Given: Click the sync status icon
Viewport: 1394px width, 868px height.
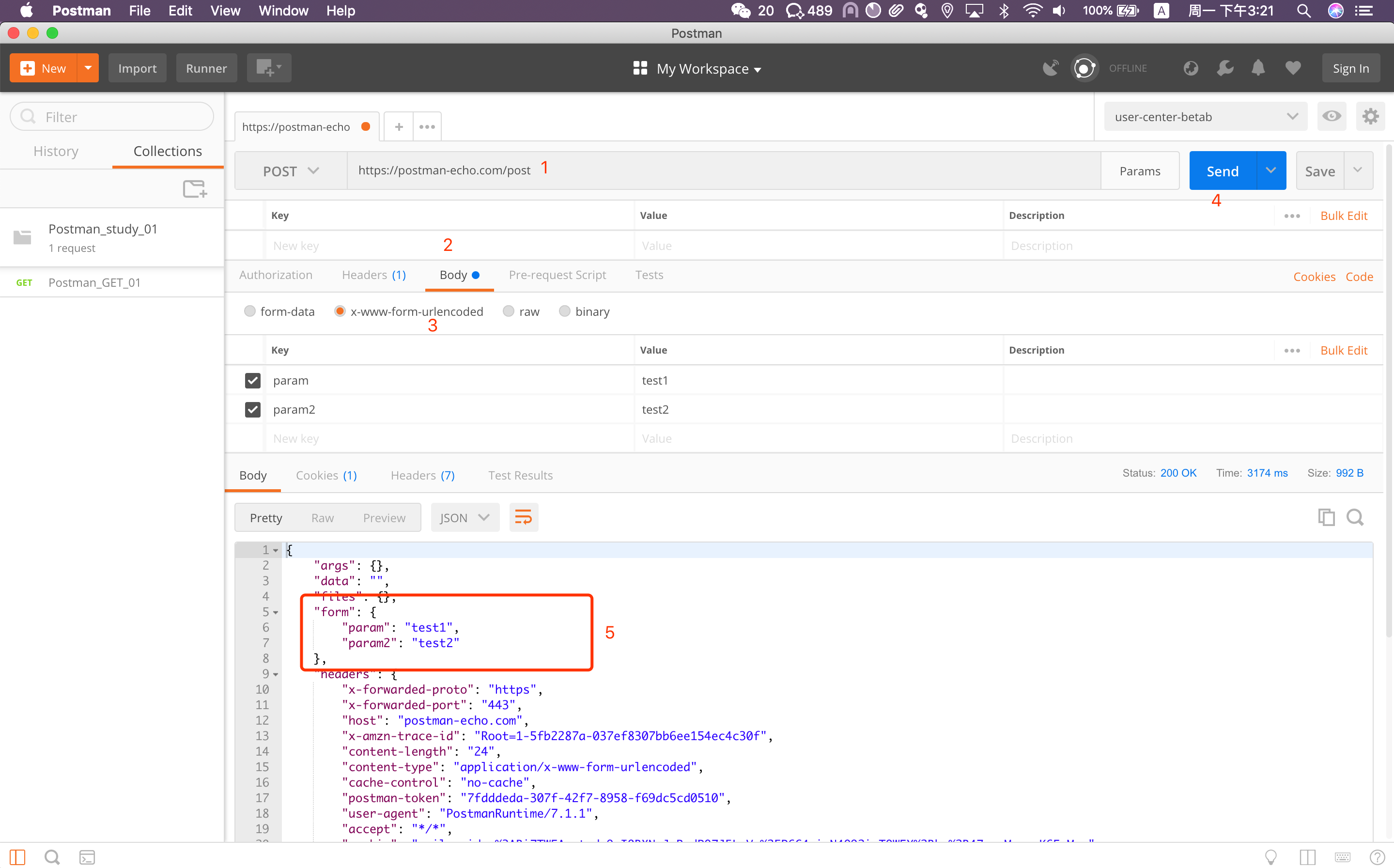Looking at the screenshot, I should click(x=1084, y=68).
